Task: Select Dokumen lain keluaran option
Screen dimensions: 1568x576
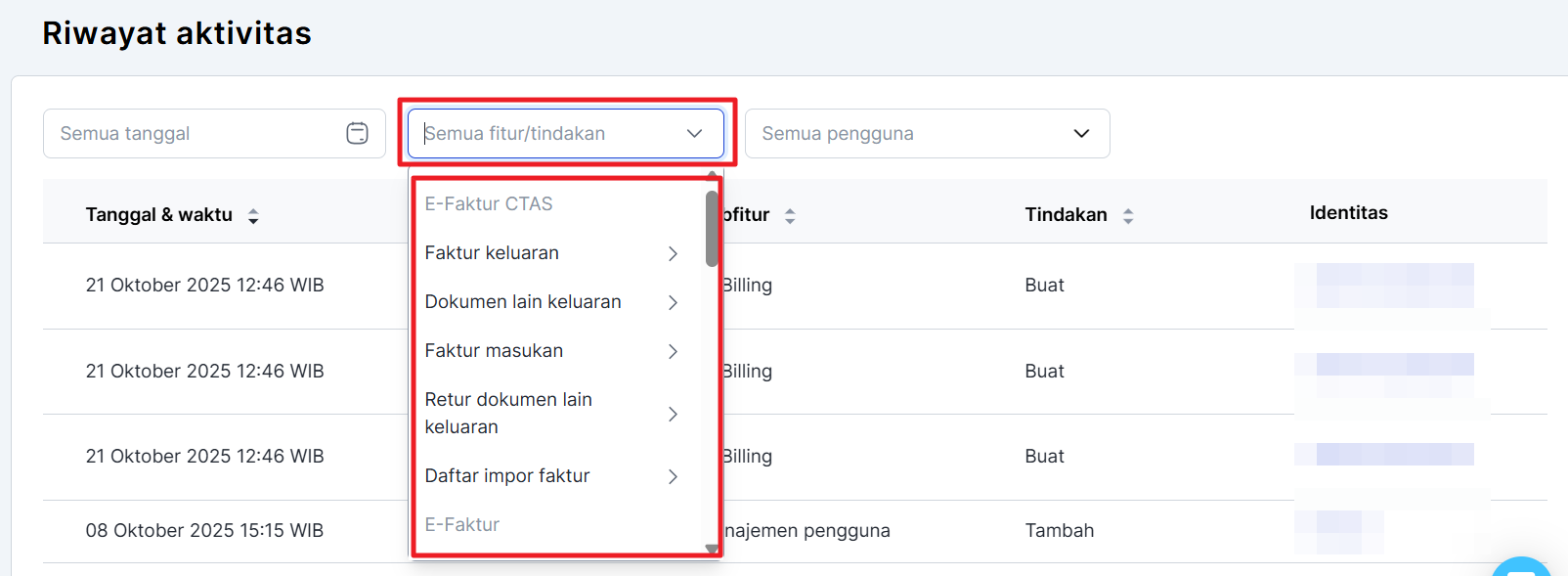Action: (523, 302)
